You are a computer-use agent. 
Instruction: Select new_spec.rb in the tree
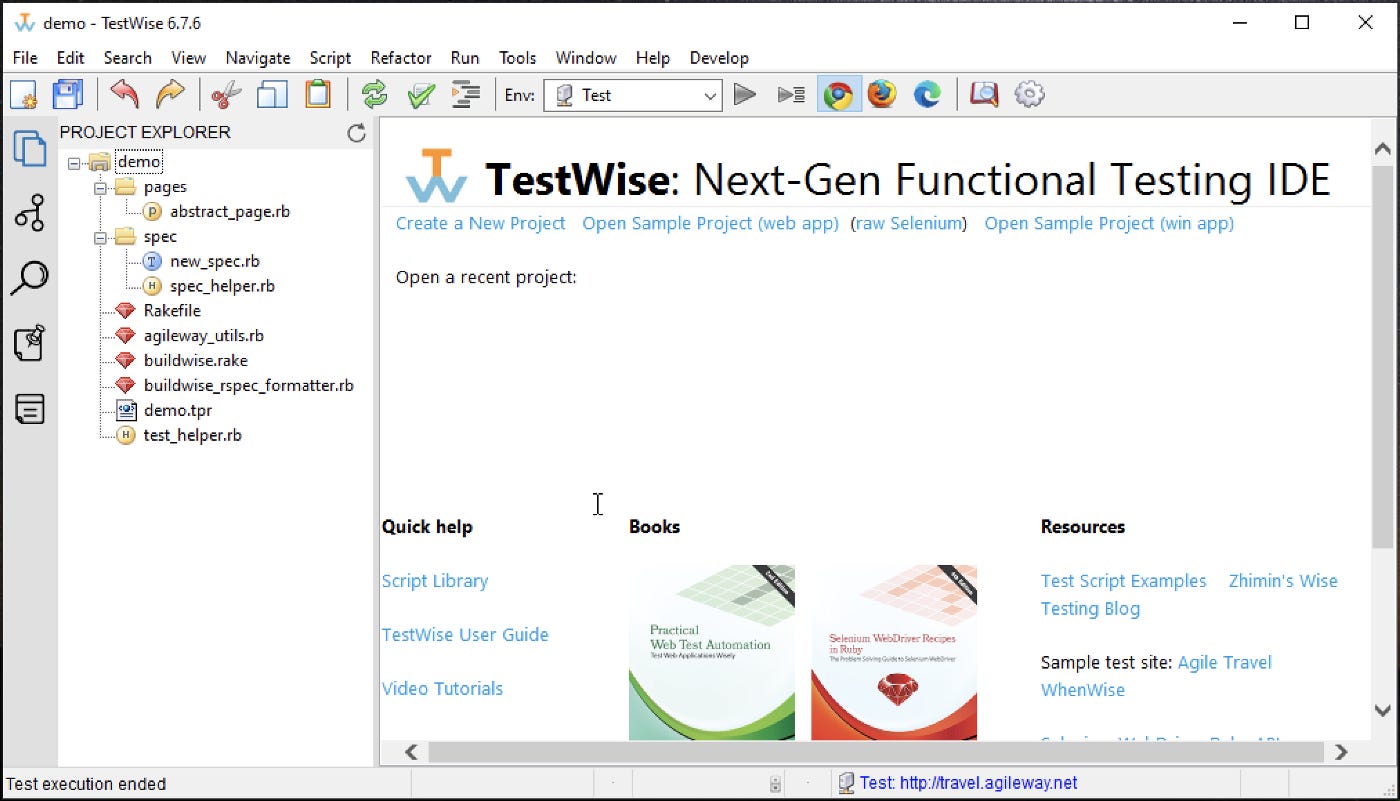tap(215, 261)
